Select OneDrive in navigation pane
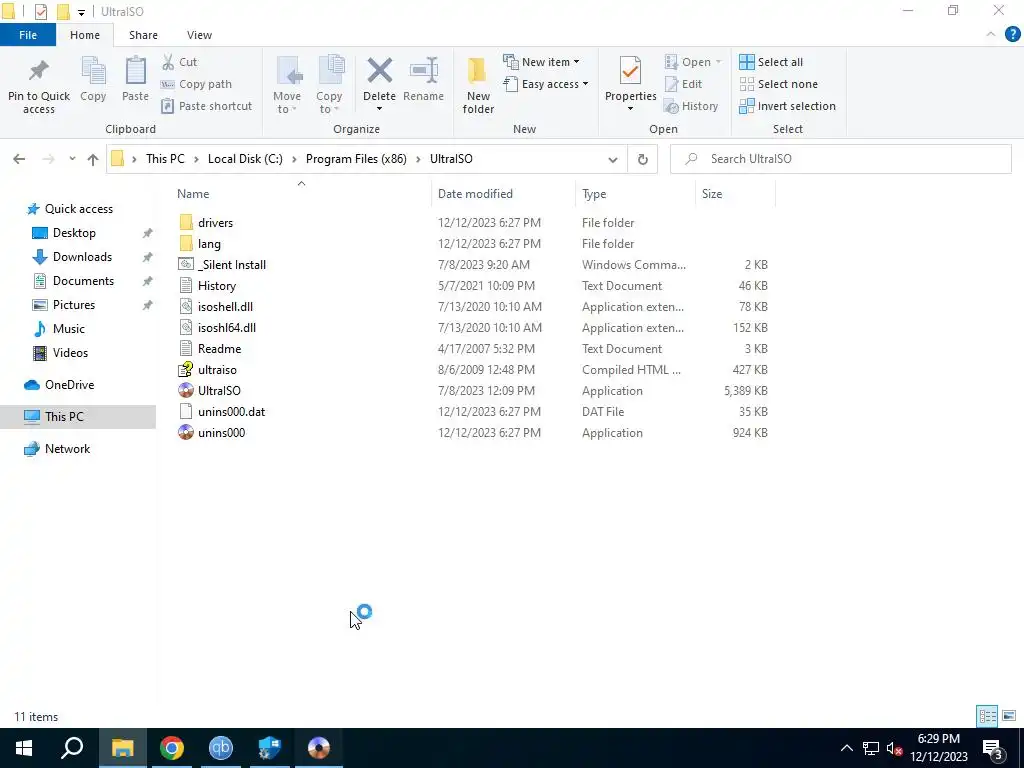This screenshot has width=1024, height=768. pos(69,385)
